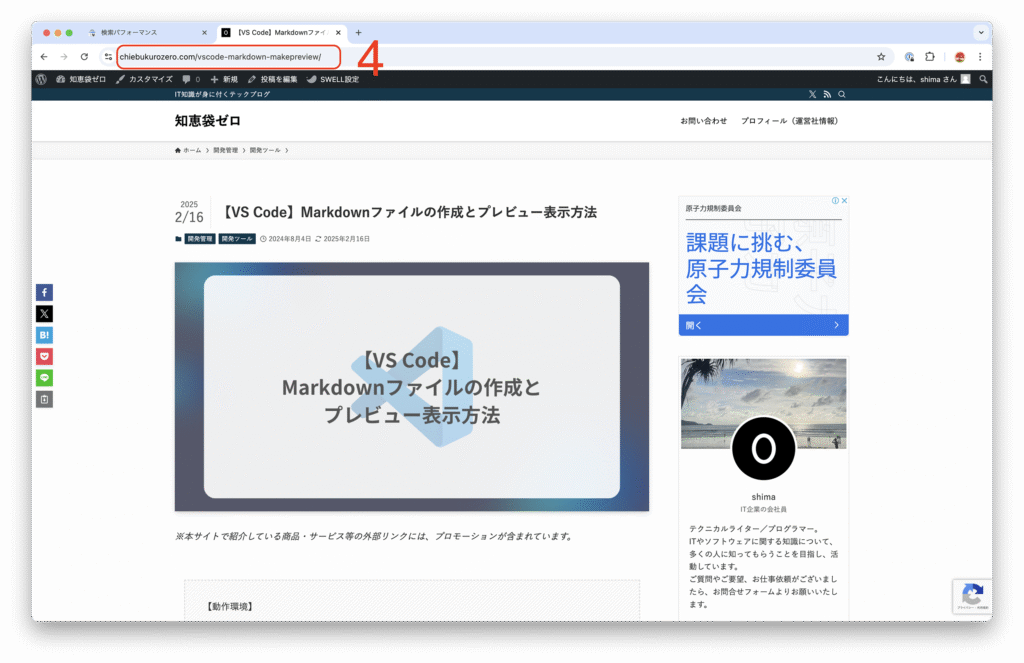The width and height of the screenshot is (1024, 663).
Task: Click the article title 【VS Code】Markdownファイルの作成とプレビュー表示方法
Action: [408, 212]
